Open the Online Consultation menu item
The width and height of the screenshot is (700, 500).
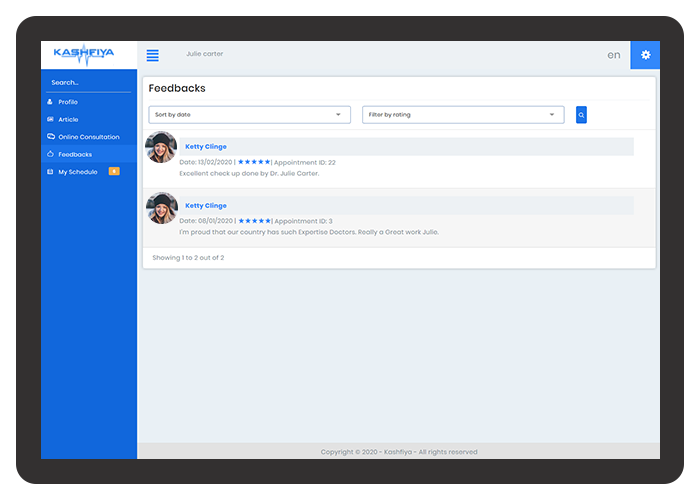tap(88, 137)
